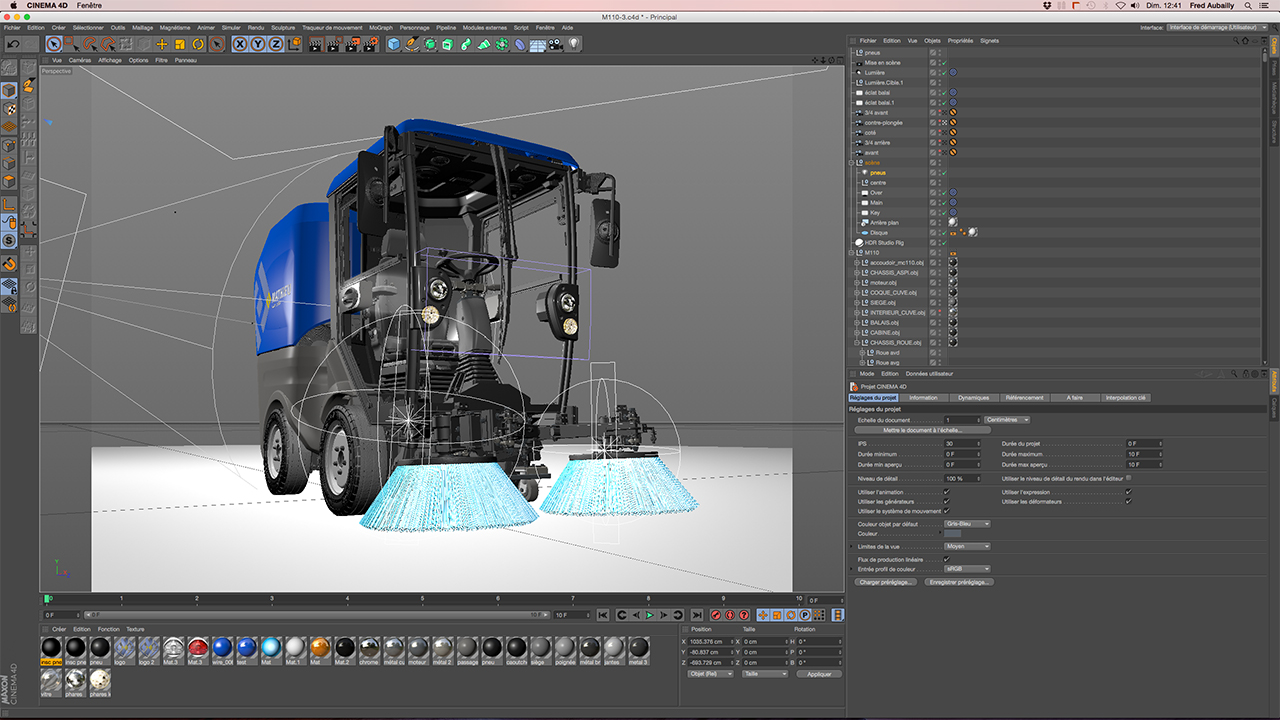Select the Rotate tool icon

coord(198,44)
